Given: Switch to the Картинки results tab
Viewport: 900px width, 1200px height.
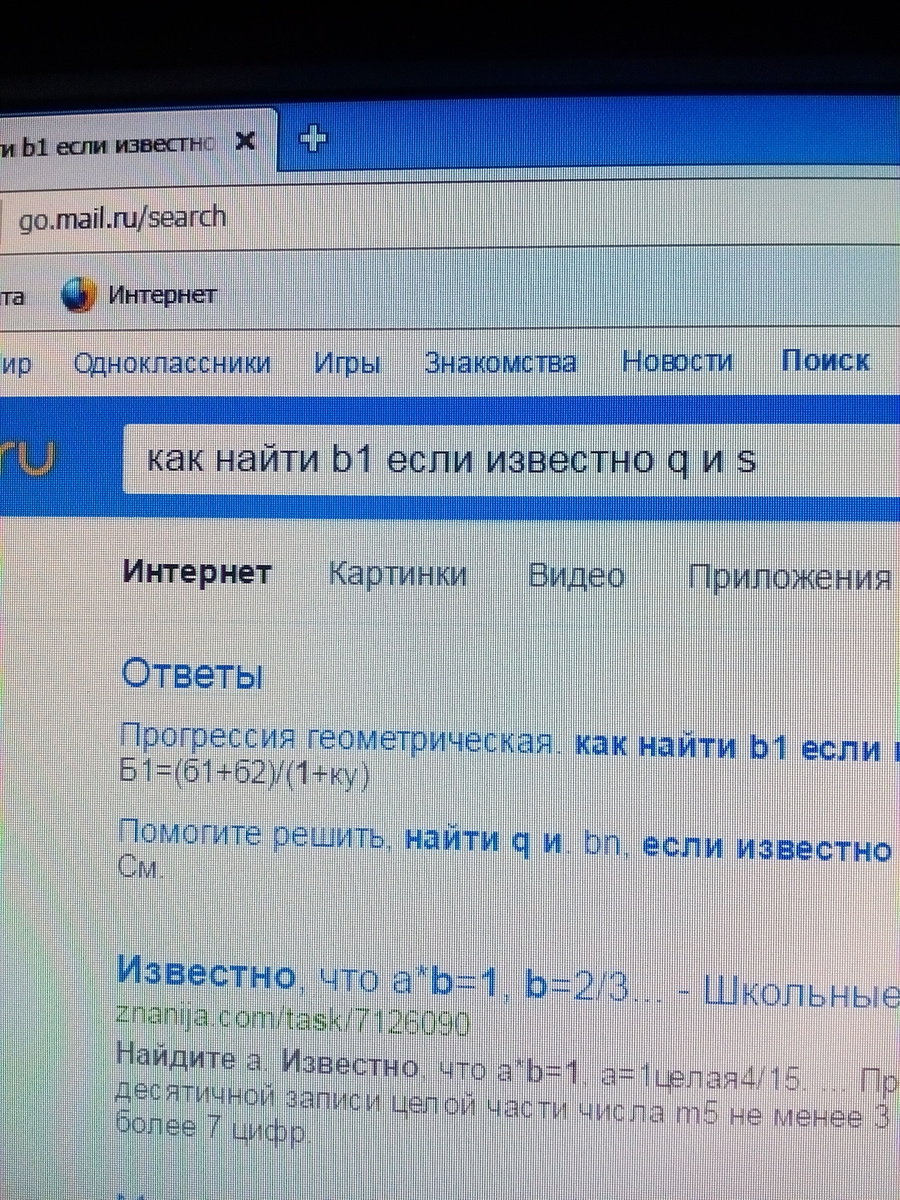Looking at the screenshot, I should [397, 575].
